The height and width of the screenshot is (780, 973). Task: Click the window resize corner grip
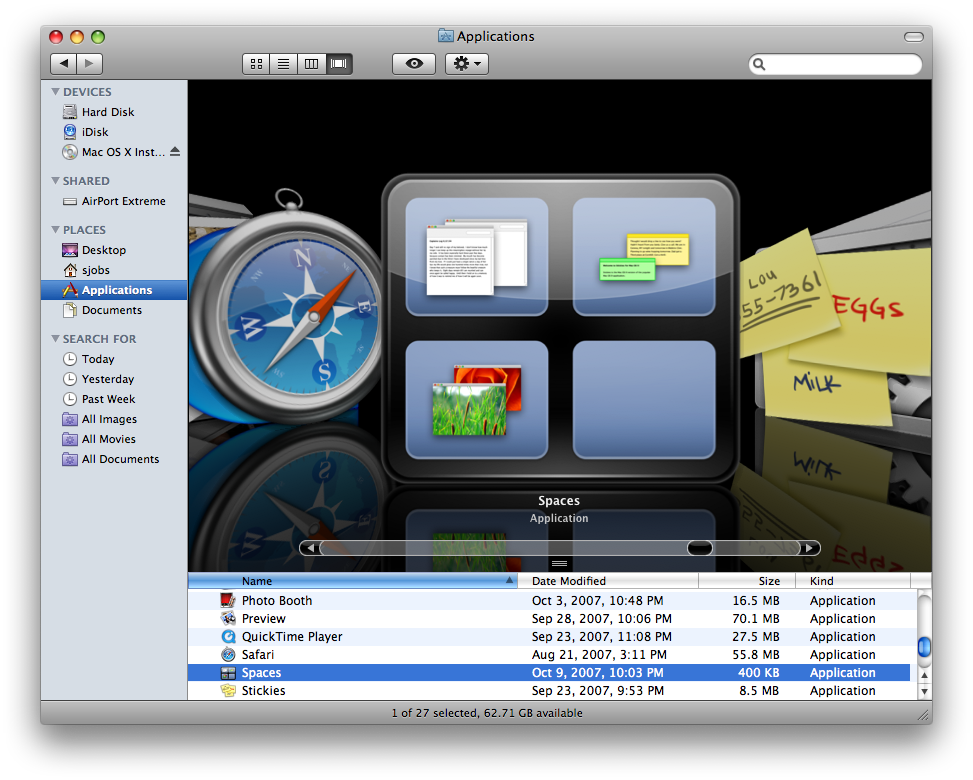click(x=924, y=715)
